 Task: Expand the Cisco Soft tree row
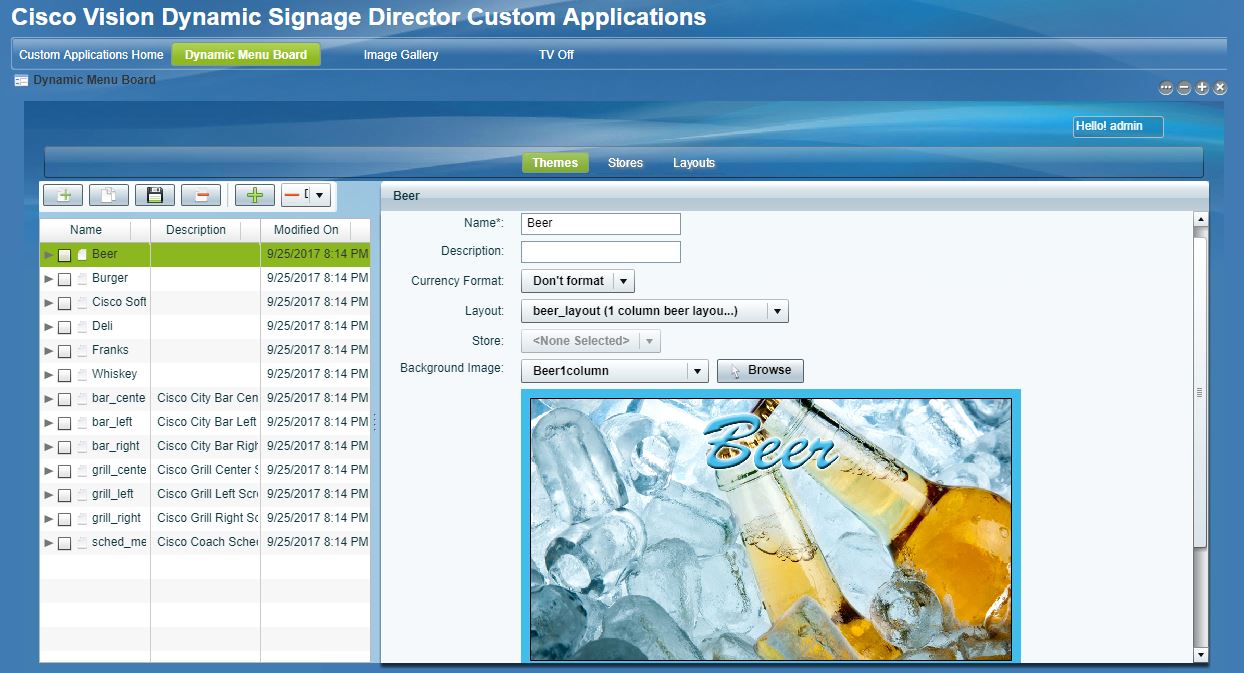coord(48,303)
